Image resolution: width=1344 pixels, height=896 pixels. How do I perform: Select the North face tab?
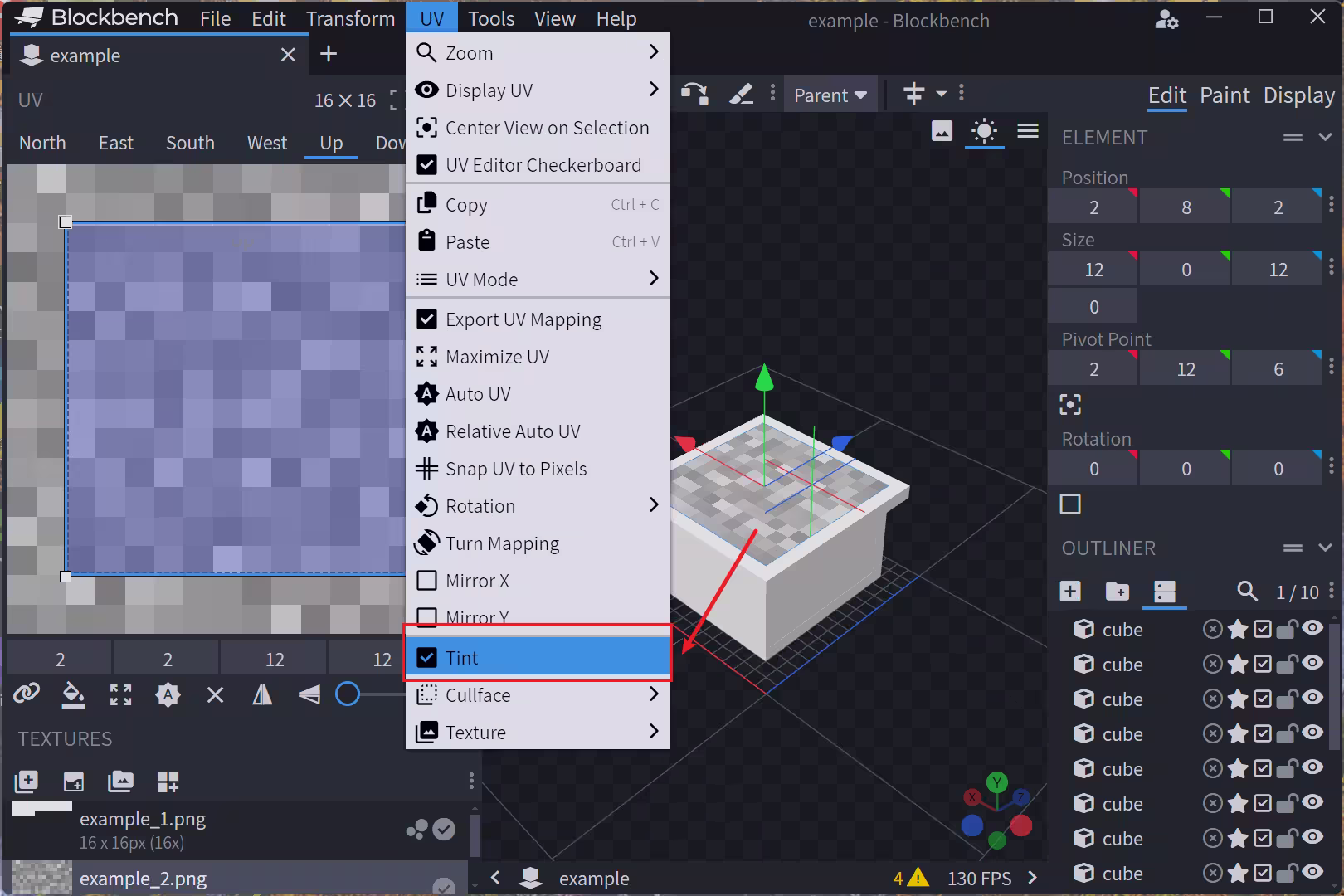coord(42,143)
